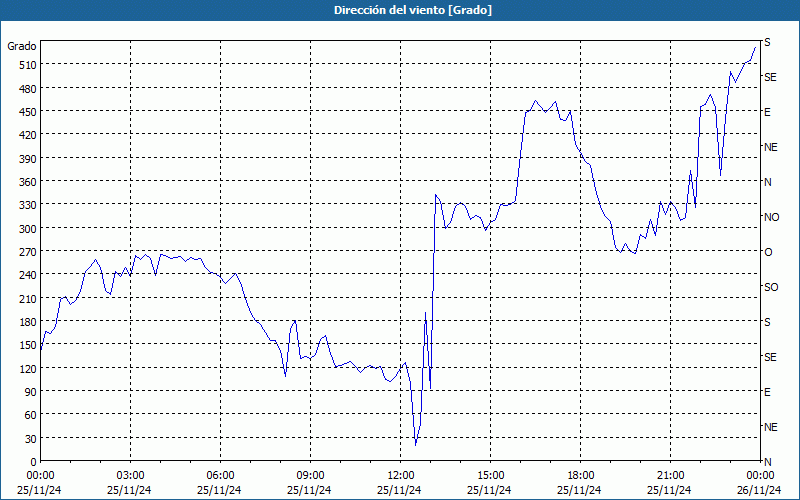Select the "Grado" axis unit label

[x=22, y=46]
